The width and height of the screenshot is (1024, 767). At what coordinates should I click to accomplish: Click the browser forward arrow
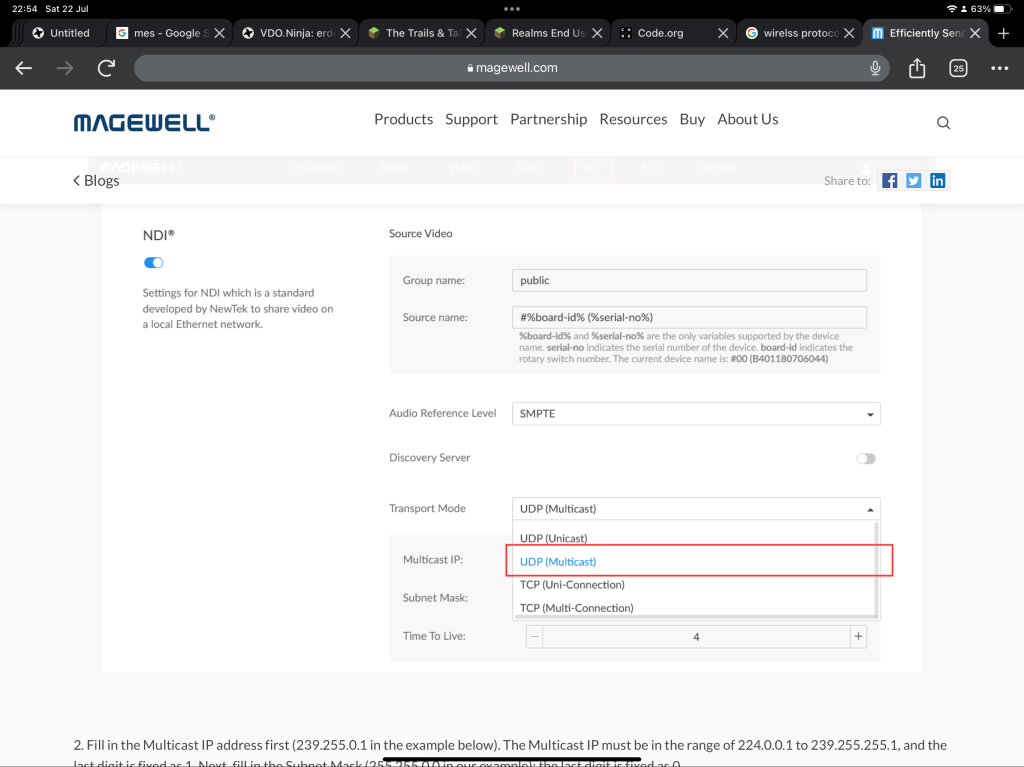[x=65, y=68]
